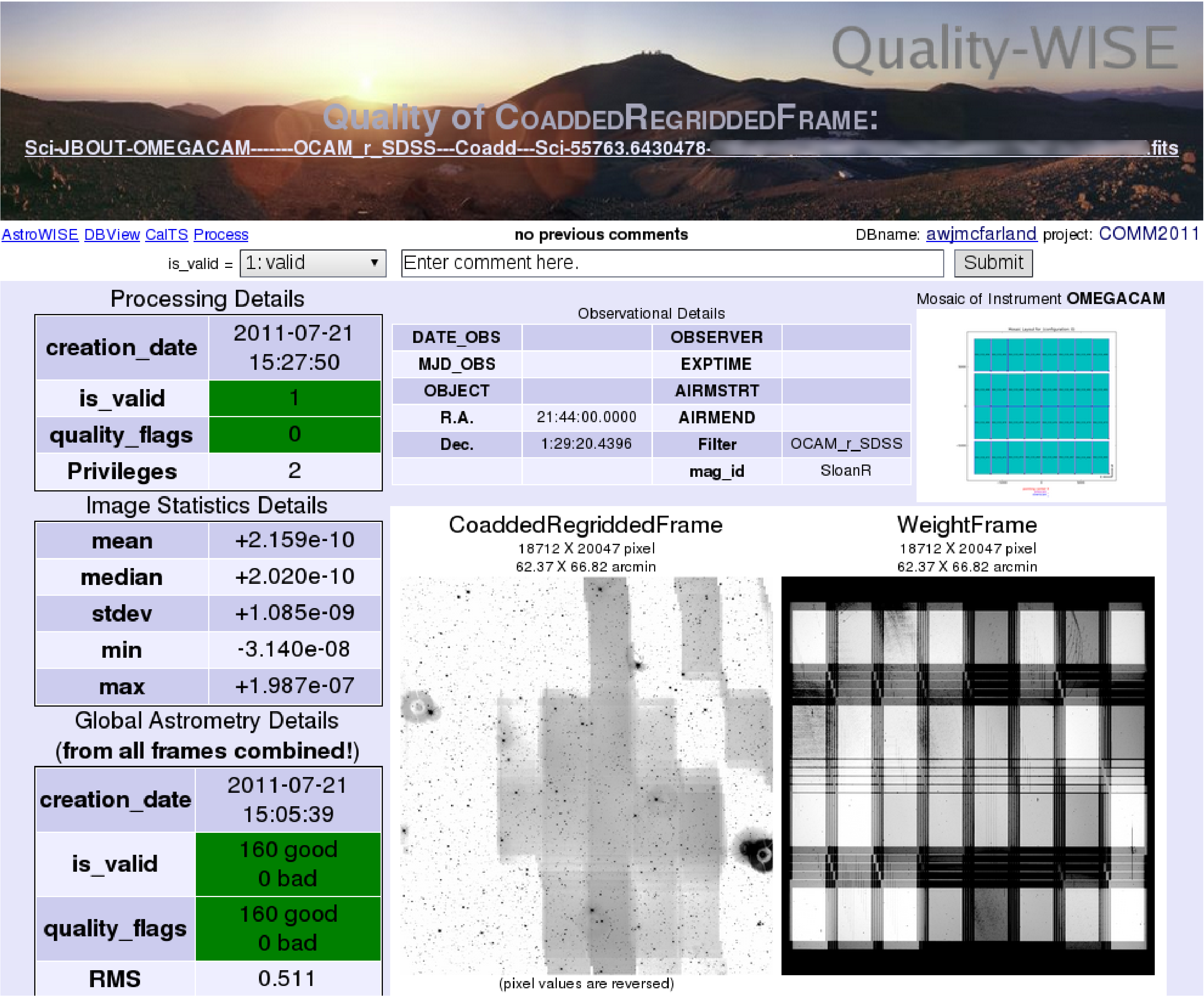Image resolution: width=1204 pixels, height=996 pixels.
Task: Click the astrometry is_valid 160 good cell
Action: pyautogui.click(x=288, y=864)
